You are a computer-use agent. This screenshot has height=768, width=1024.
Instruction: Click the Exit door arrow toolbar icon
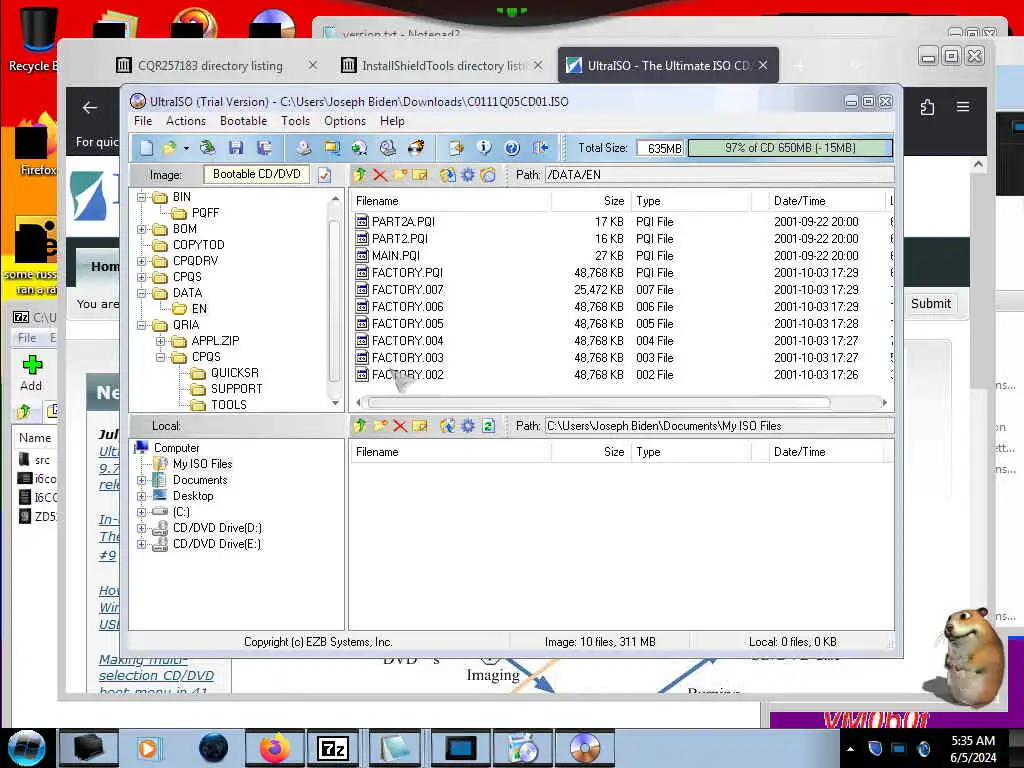(x=541, y=148)
